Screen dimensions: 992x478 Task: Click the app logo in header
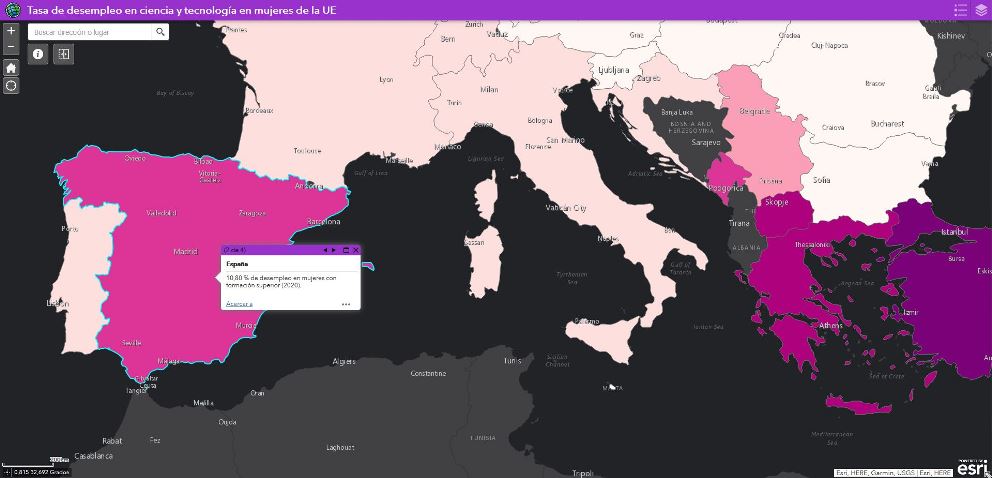coord(12,10)
